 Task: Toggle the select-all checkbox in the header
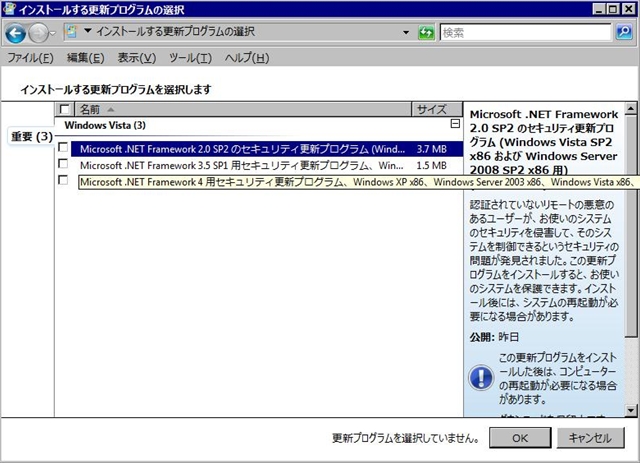[x=64, y=109]
